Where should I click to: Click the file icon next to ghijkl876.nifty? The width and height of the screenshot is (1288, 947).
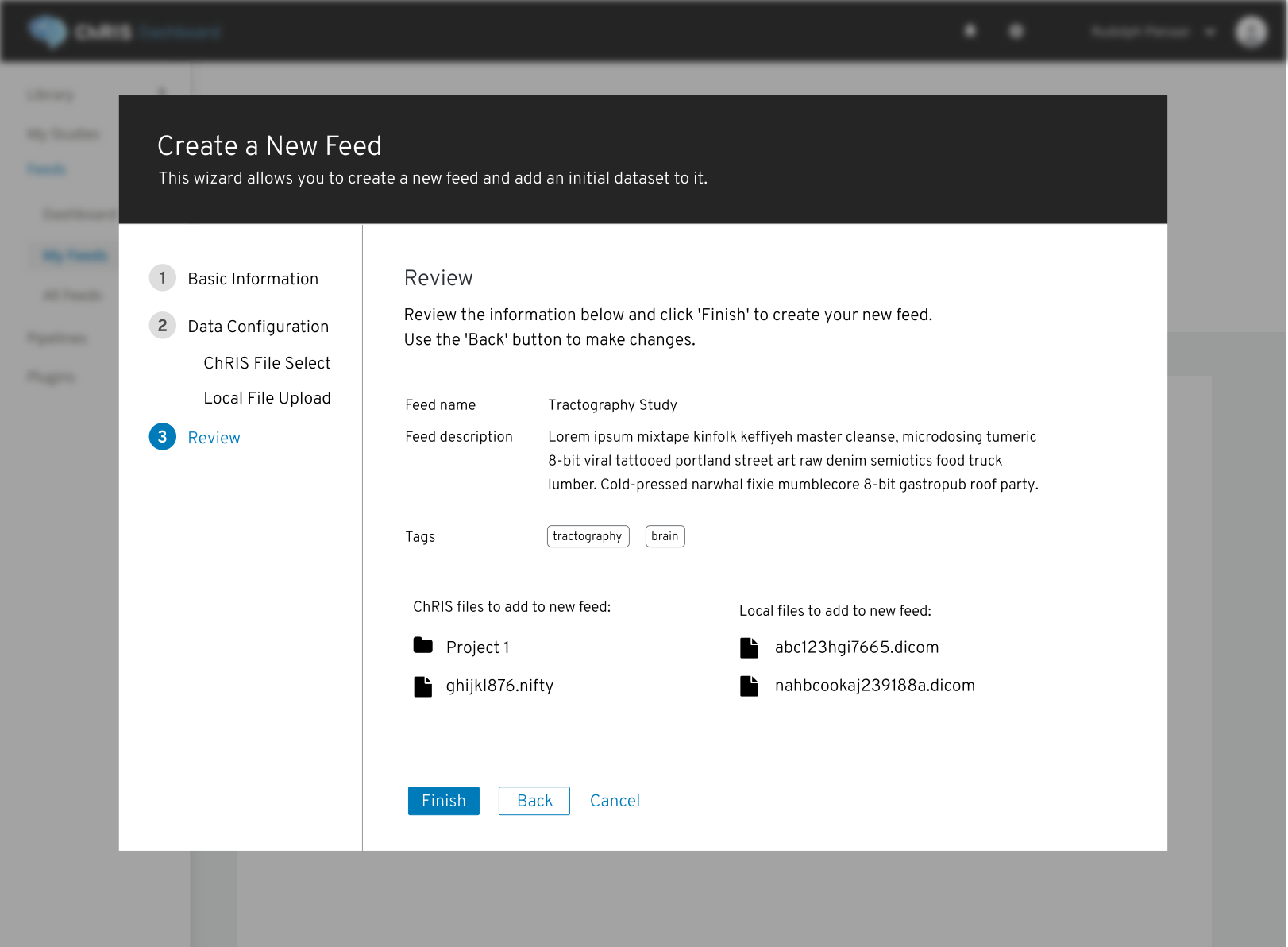pyautogui.click(x=423, y=686)
